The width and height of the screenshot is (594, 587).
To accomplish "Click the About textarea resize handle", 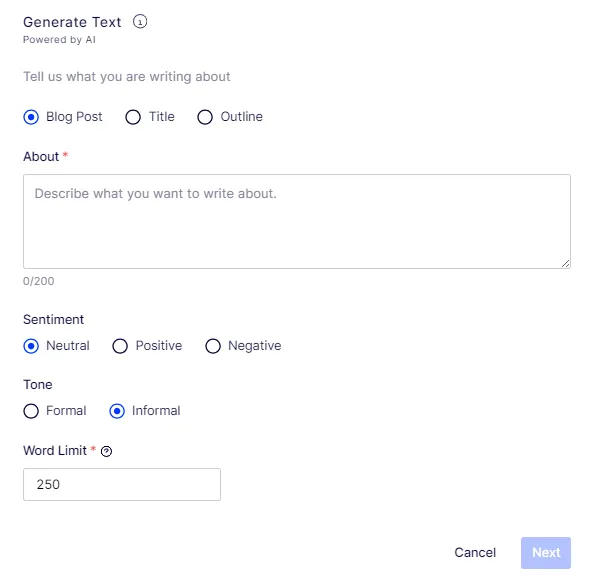I will 565,264.
